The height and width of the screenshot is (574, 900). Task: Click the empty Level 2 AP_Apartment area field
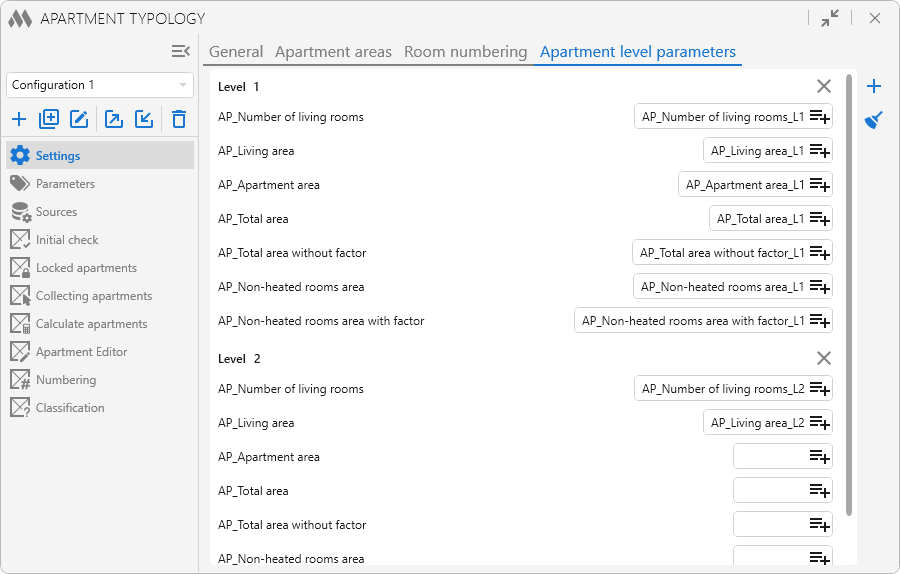click(770, 457)
